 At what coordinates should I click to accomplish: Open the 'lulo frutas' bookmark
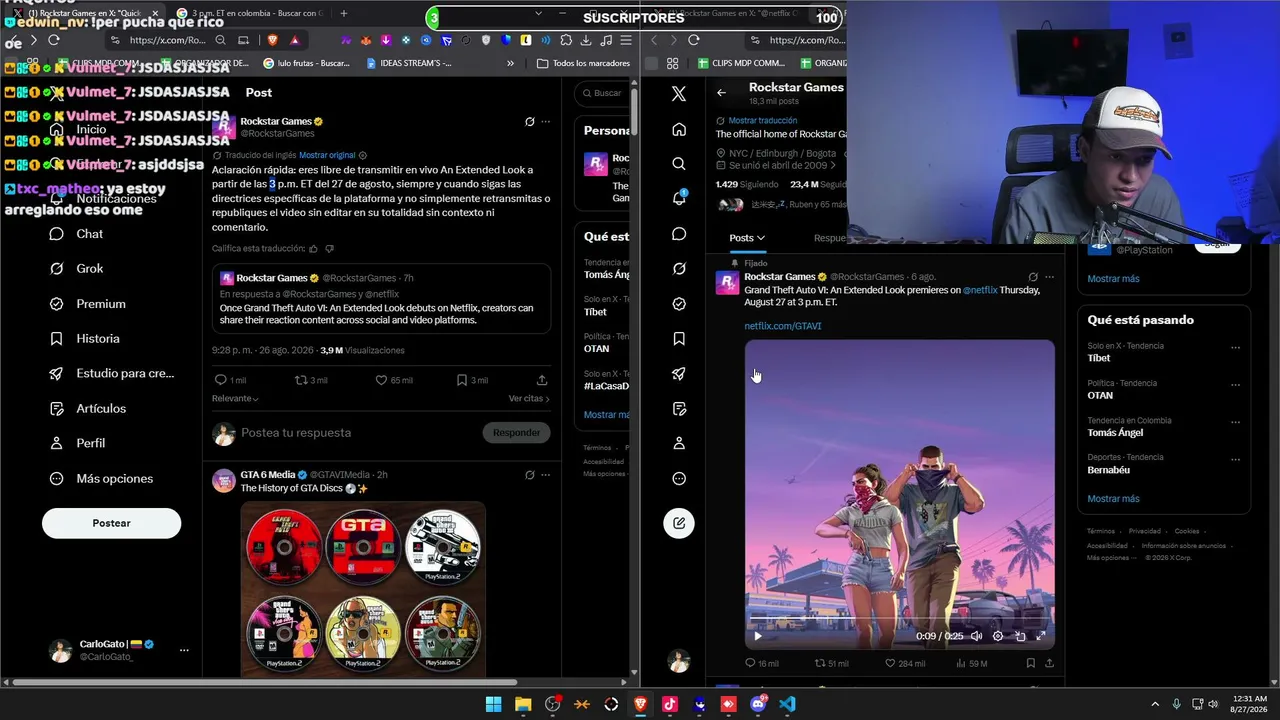coord(306,63)
